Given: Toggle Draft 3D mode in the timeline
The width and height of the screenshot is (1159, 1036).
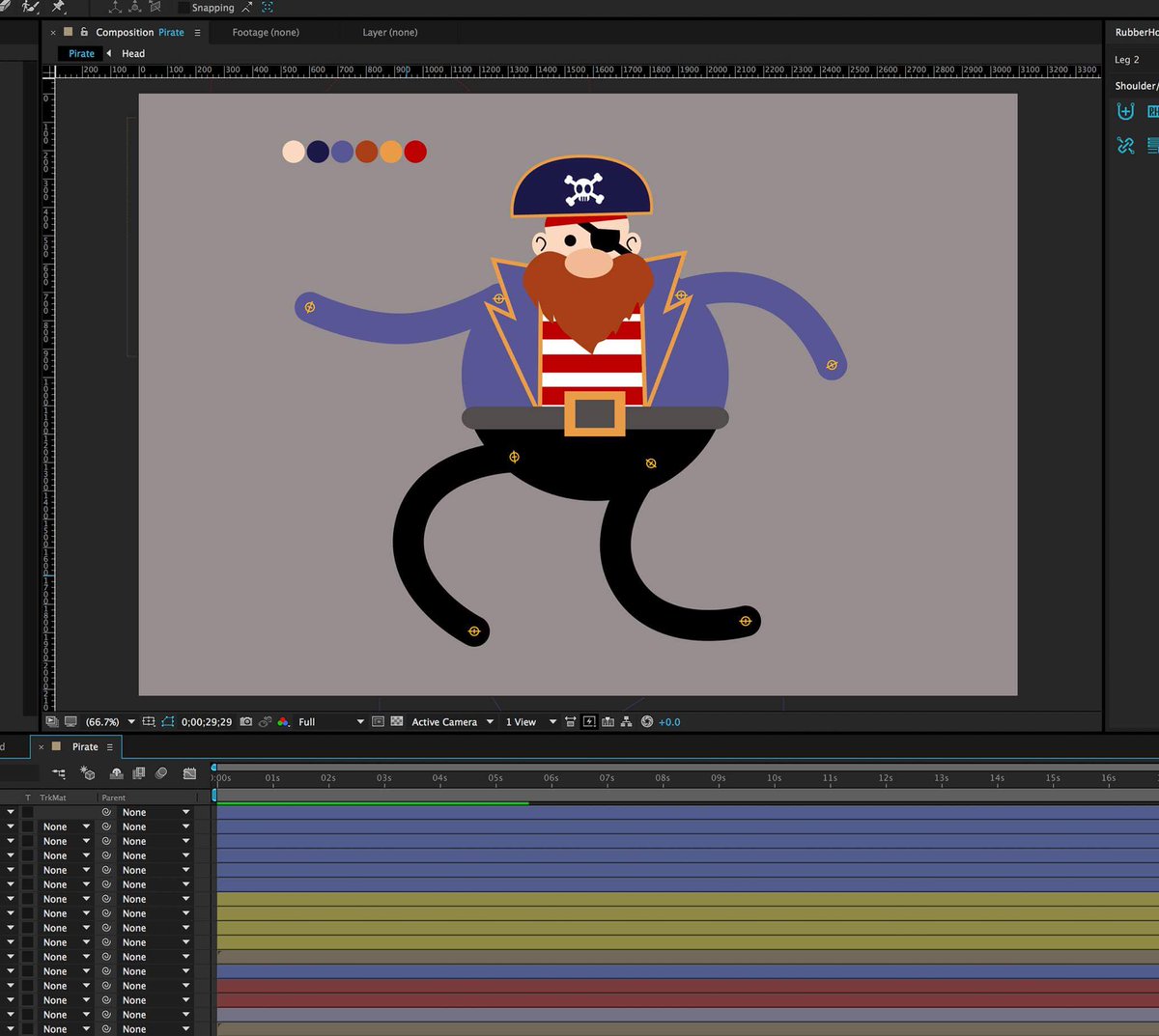Looking at the screenshot, I should click(x=87, y=772).
